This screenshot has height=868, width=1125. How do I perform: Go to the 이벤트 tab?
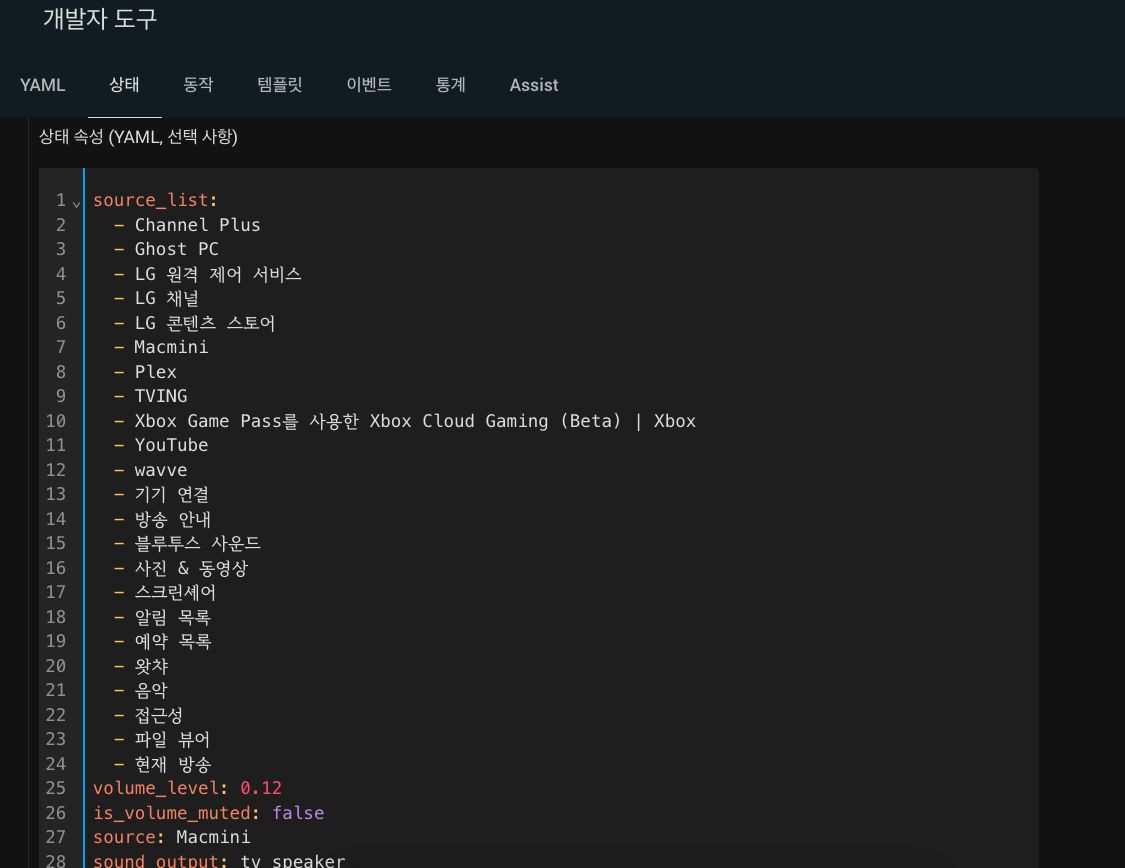point(368,85)
